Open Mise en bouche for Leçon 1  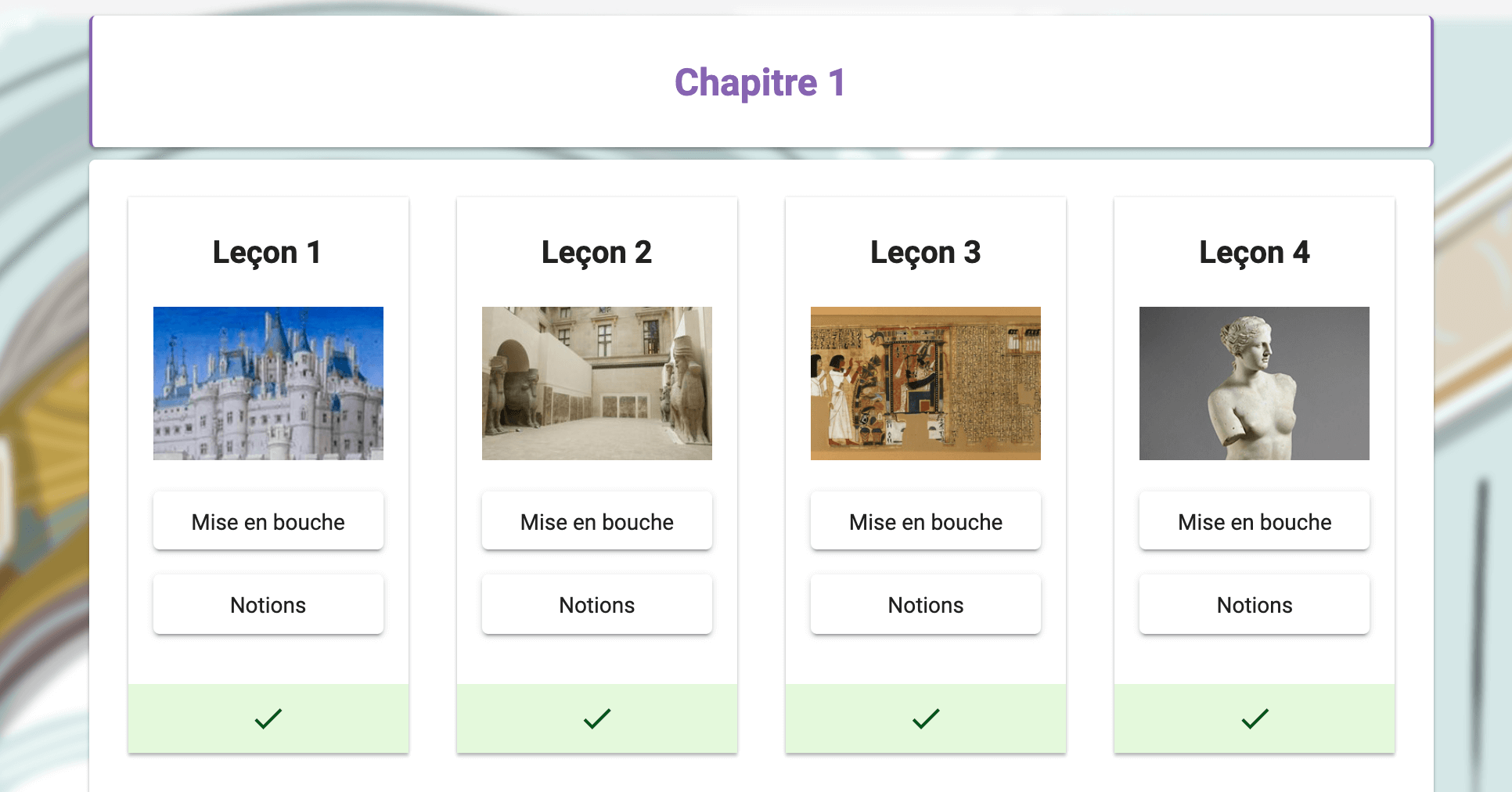point(268,521)
